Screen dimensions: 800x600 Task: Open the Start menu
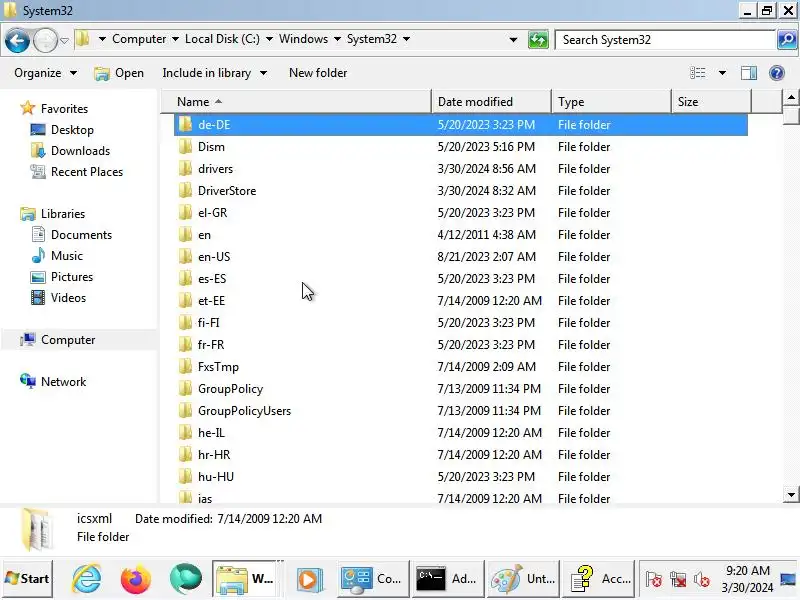27,579
